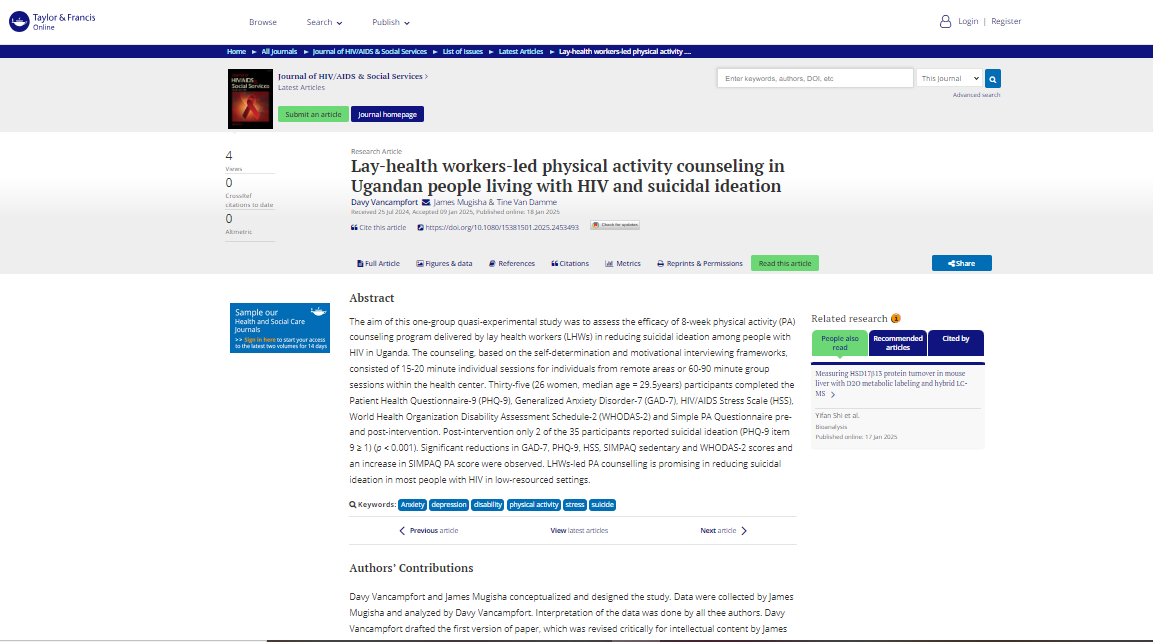Click the magnifier search button
The height and width of the screenshot is (642, 1153).
(992, 78)
